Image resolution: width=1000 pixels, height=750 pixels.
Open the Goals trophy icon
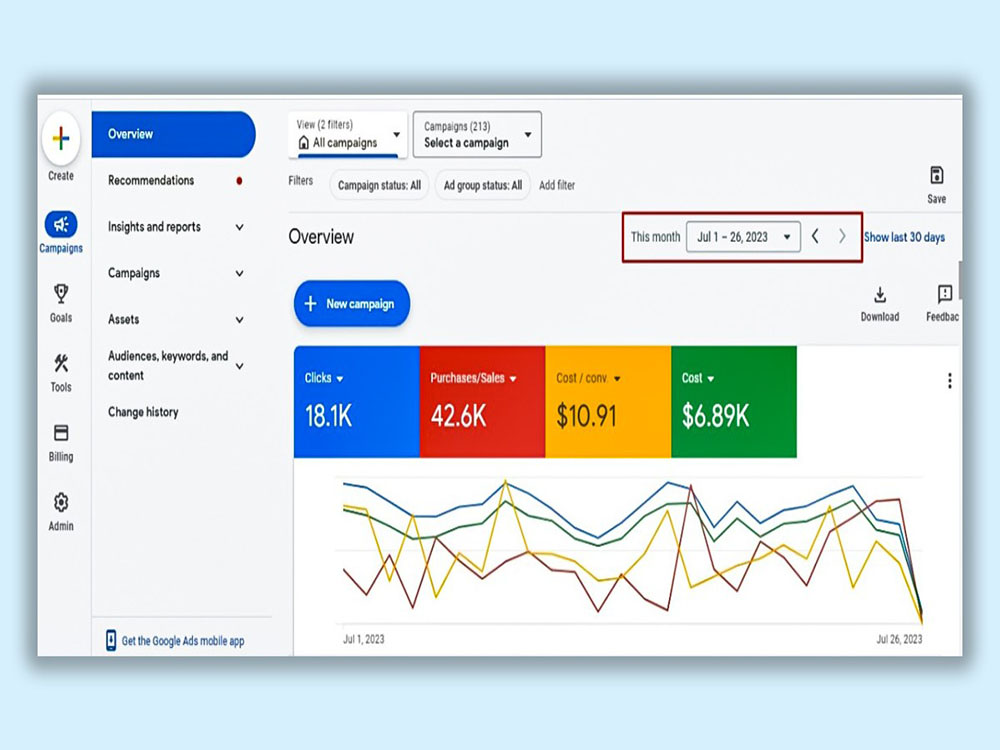pos(61,293)
